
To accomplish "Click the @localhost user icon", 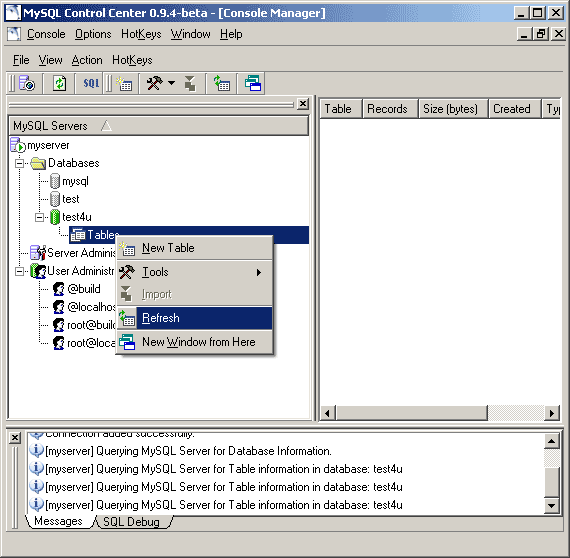I will point(59,307).
